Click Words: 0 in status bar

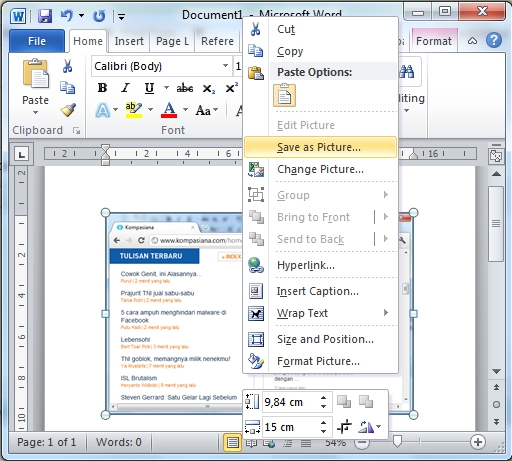coord(119,442)
